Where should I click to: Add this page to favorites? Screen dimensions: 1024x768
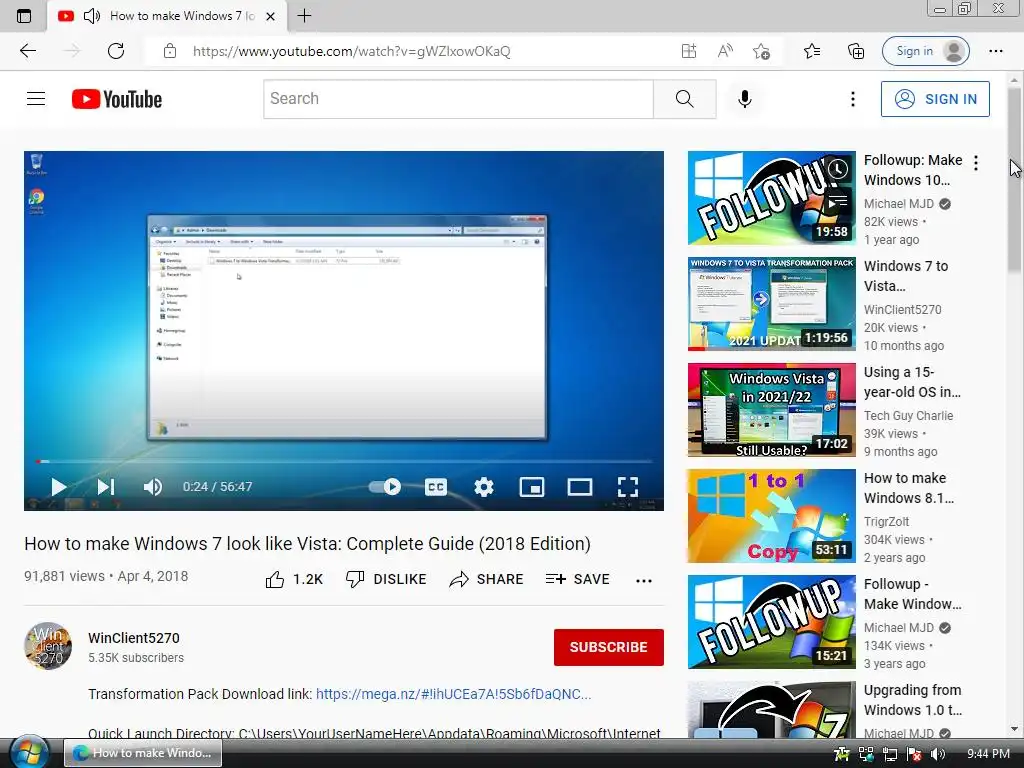coord(761,51)
